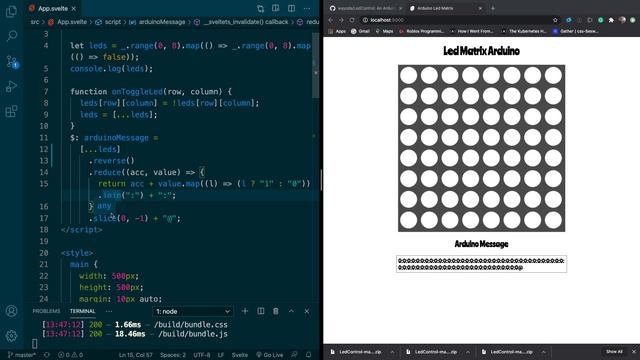
Task: Click Show All in the downloads bar
Action: click(x=614, y=351)
